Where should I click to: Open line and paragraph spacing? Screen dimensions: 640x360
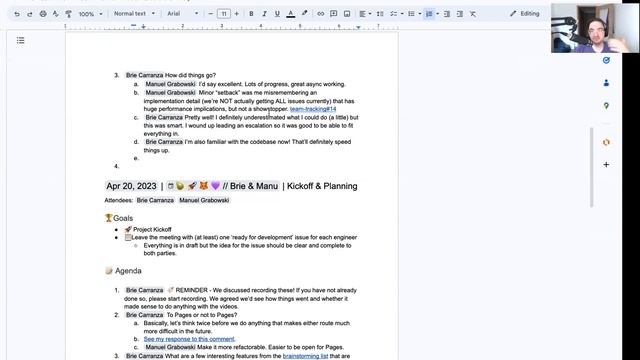coord(380,14)
